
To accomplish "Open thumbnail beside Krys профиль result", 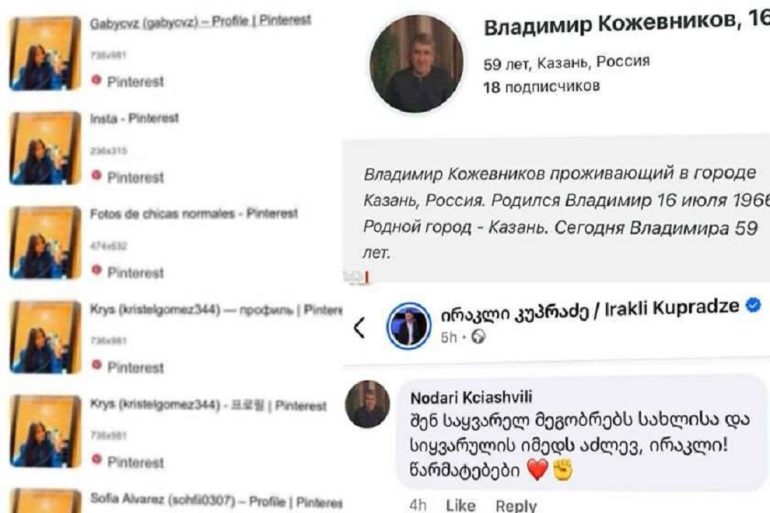I will click(x=46, y=338).
